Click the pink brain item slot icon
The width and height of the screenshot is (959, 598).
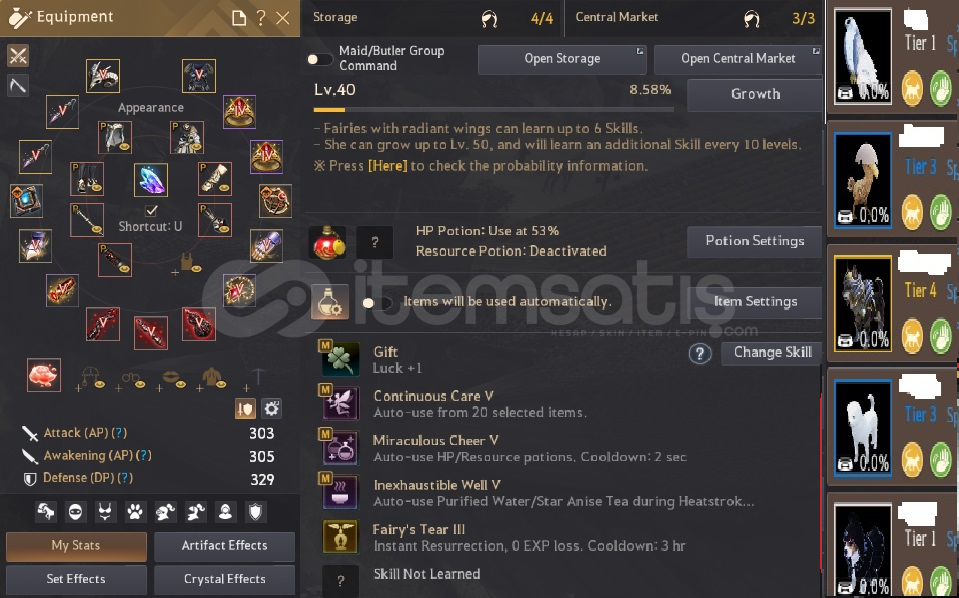(x=44, y=374)
